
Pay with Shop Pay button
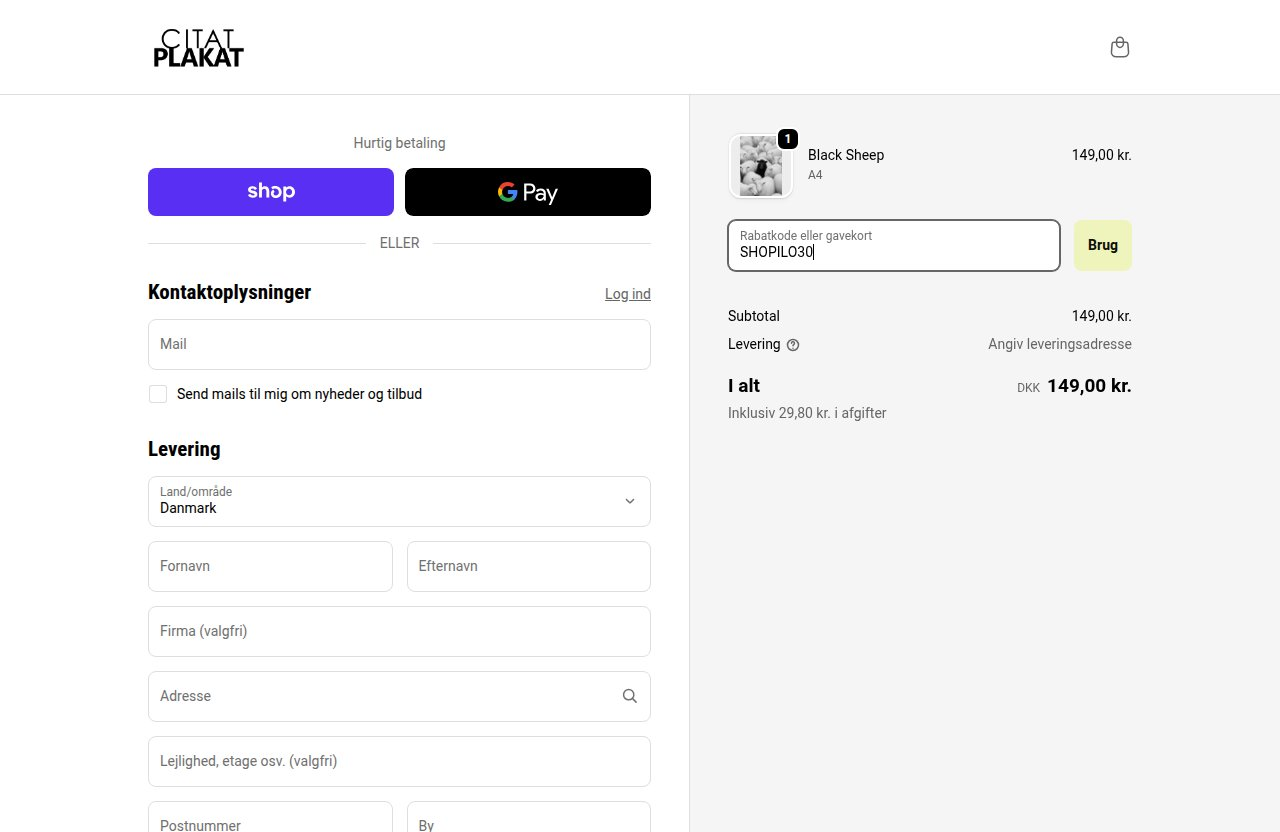pos(271,192)
